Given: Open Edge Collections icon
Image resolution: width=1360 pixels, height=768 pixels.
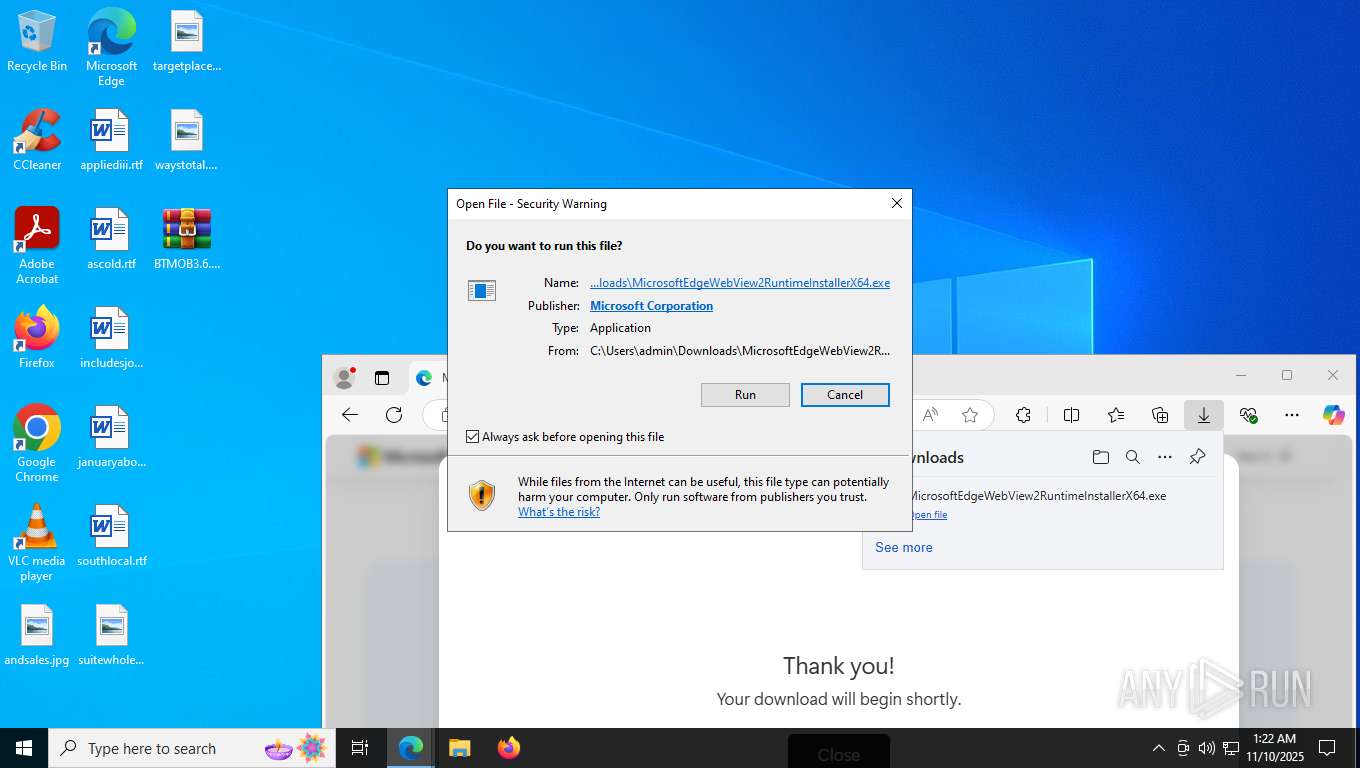Looking at the screenshot, I should (x=1160, y=415).
